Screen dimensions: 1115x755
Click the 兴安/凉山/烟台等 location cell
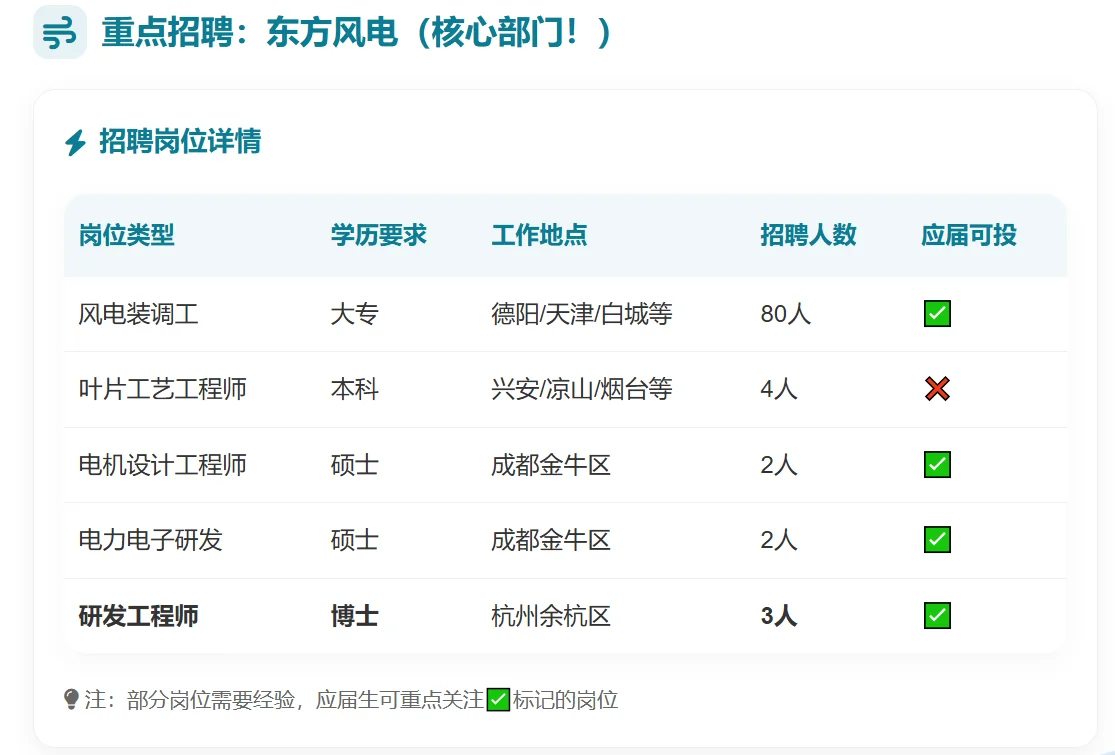click(582, 389)
